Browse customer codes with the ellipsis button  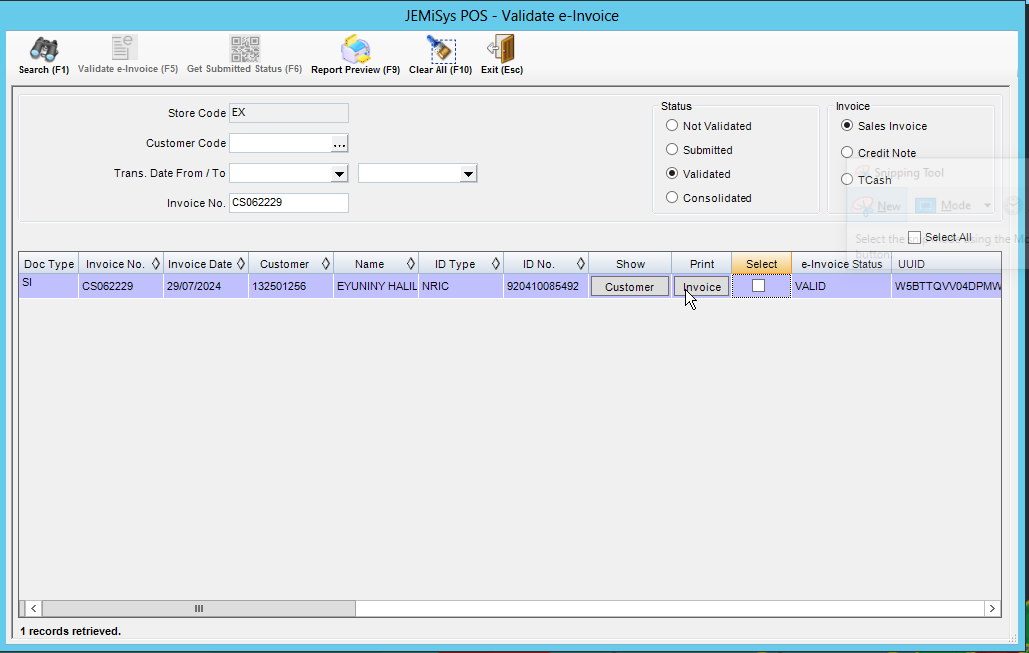[339, 143]
